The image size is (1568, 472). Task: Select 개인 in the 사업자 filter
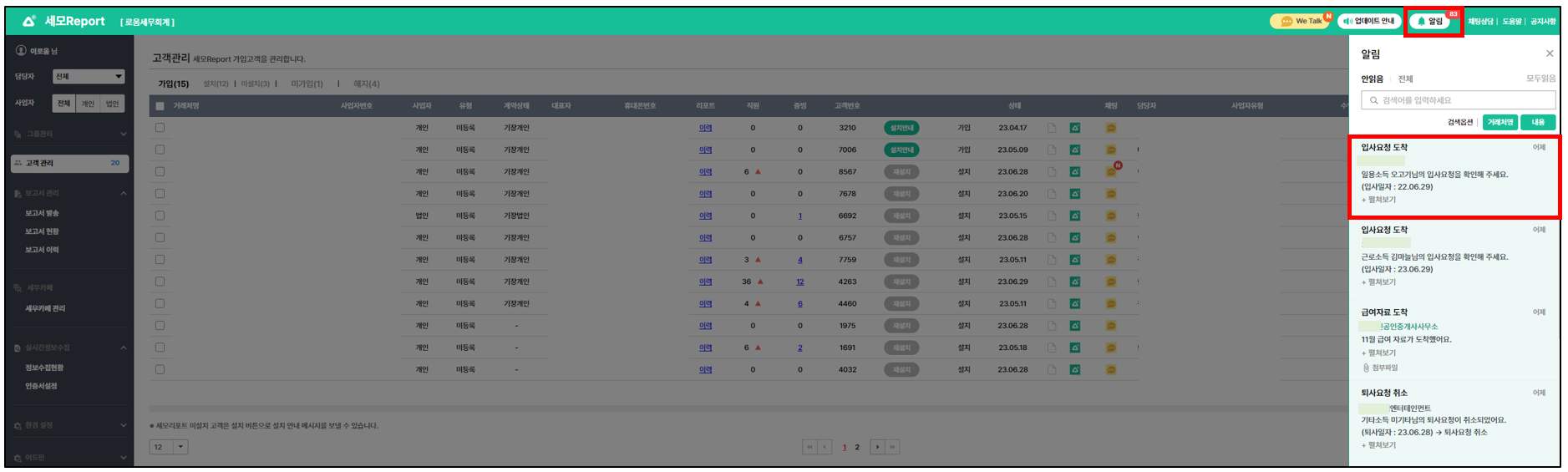(88, 104)
